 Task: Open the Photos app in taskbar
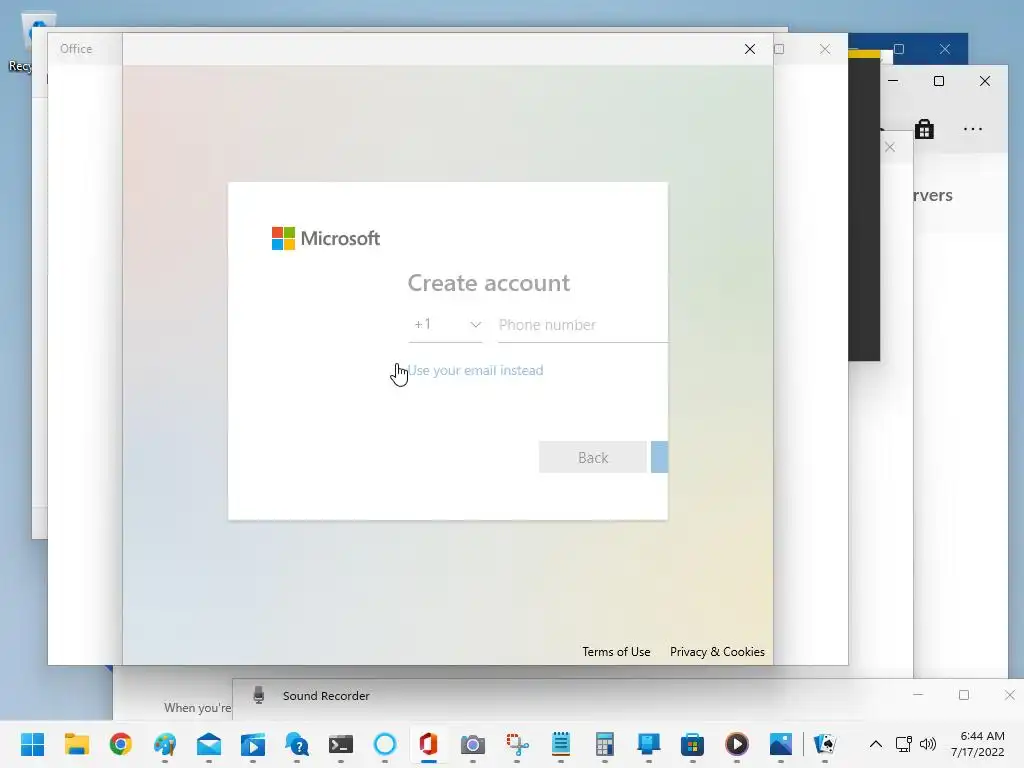click(780, 744)
